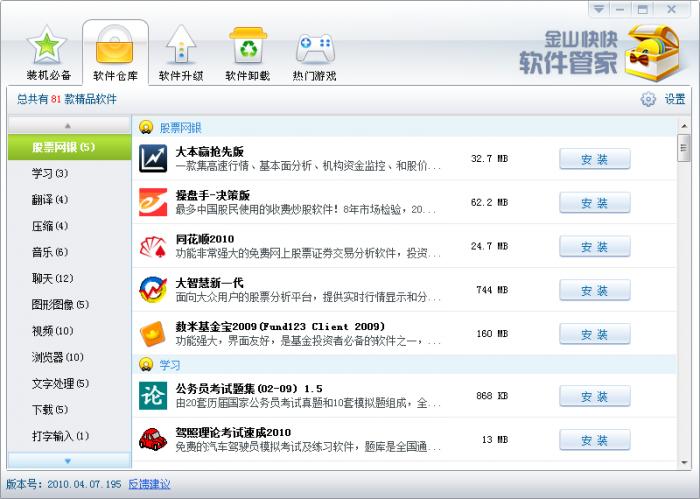Click the 驾照理论考试速成2010 title text

pyautogui.click(x=233, y=432)
